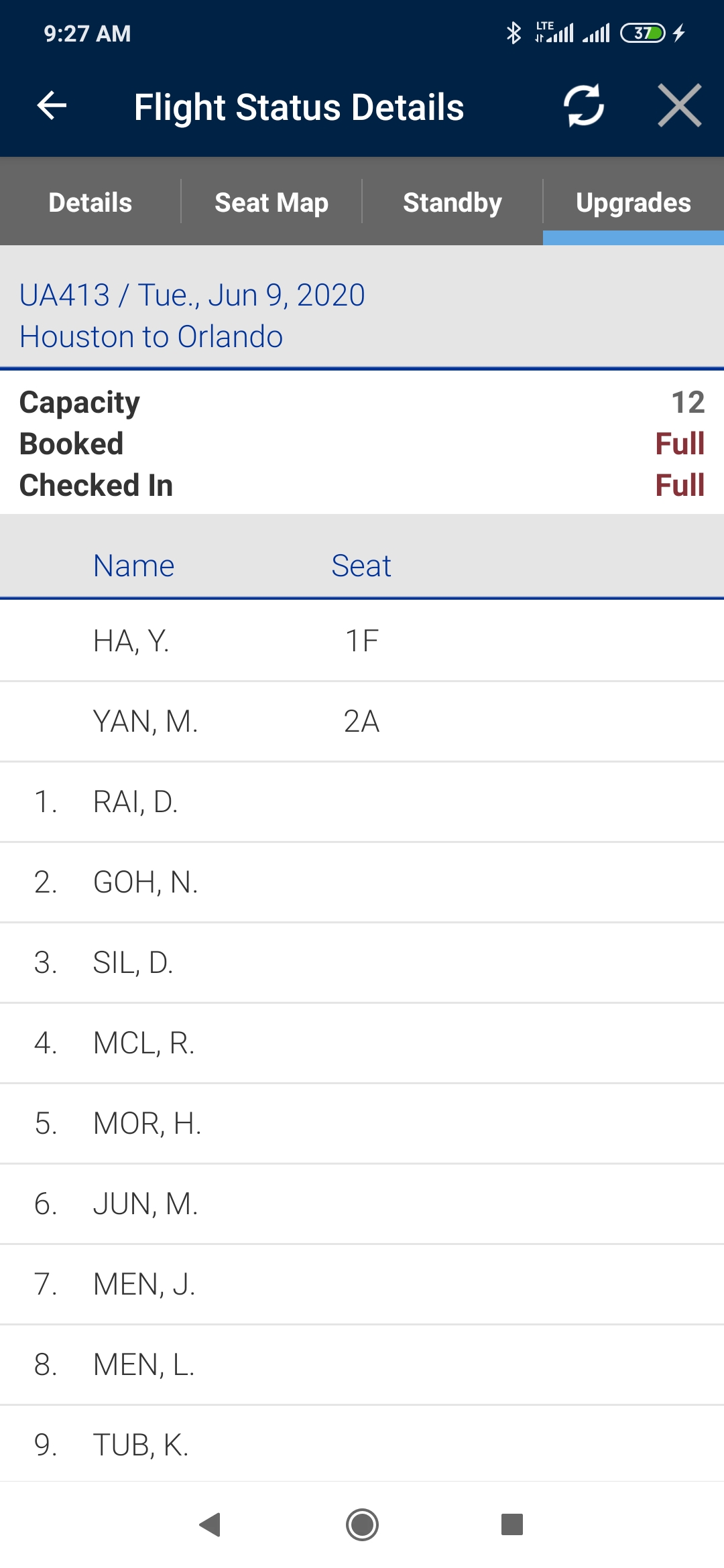The width and height of the screenshot is (724, 1568).
Task: Open recent apps square button
Action: point(511,1524)
